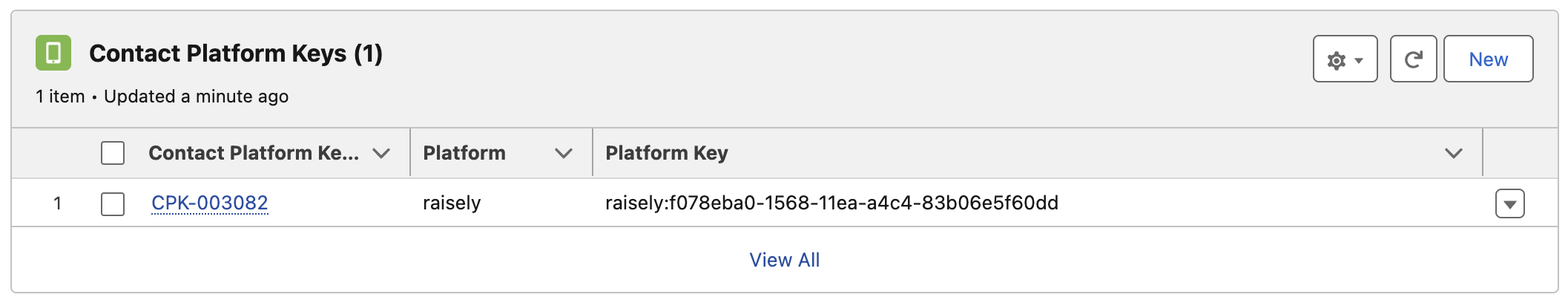Open row actions arrow for CPK-003082

pyautogui.click(x=1509, y=203)
